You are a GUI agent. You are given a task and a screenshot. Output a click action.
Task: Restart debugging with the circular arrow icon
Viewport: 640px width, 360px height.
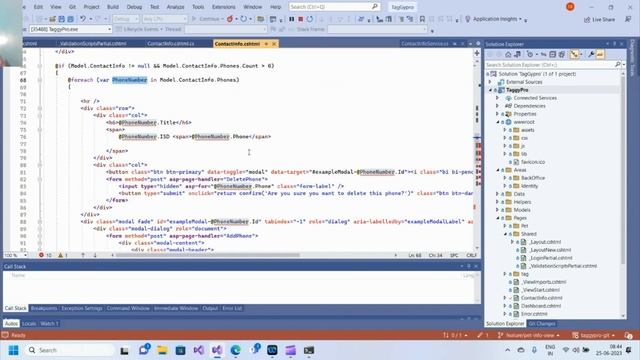click(310, 19)
